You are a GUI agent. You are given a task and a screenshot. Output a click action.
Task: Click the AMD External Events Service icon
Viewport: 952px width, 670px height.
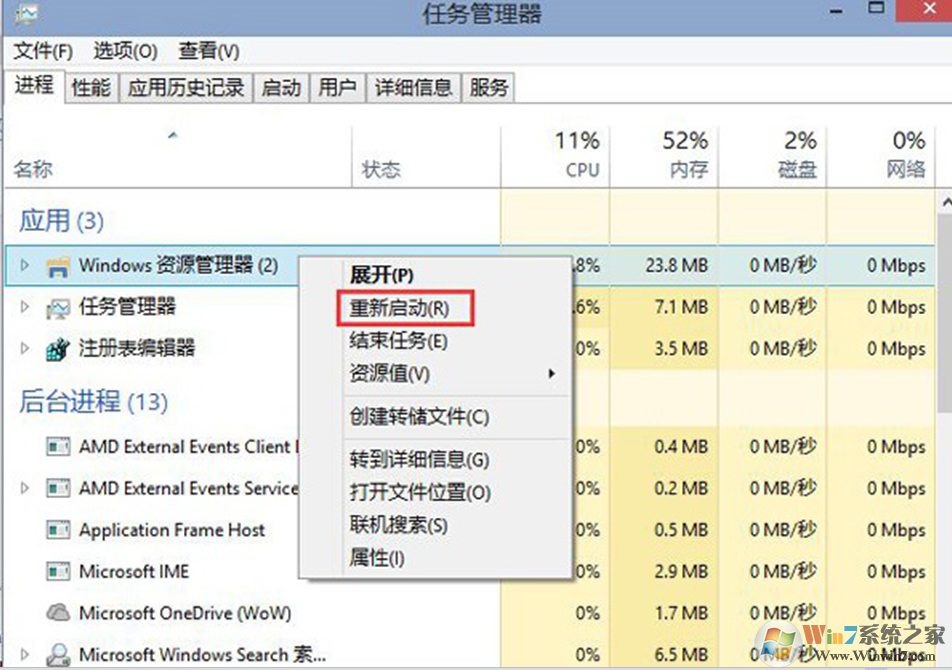(x=58, y=489)
